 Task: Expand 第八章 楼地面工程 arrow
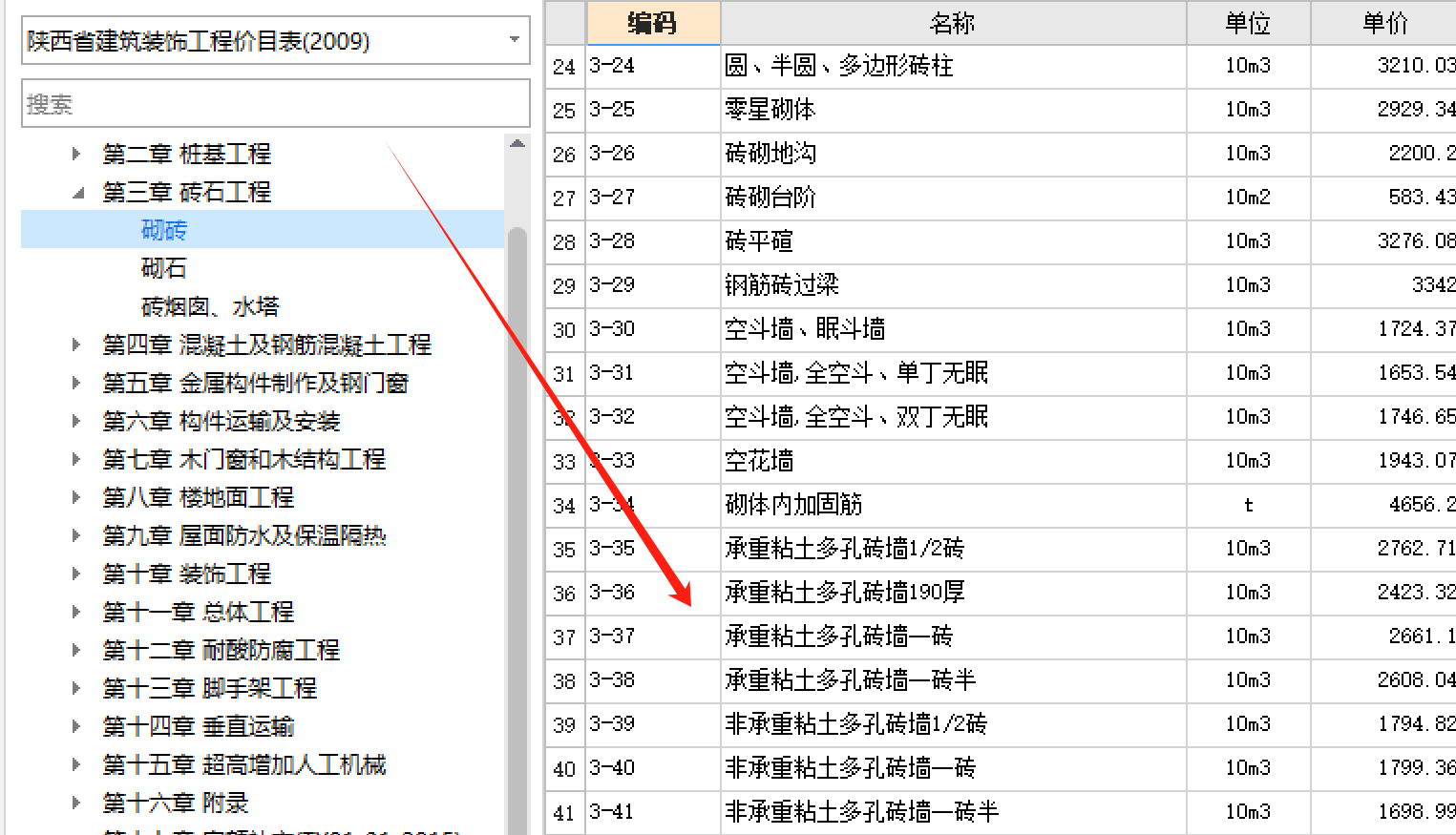click(x=75, y=497)
